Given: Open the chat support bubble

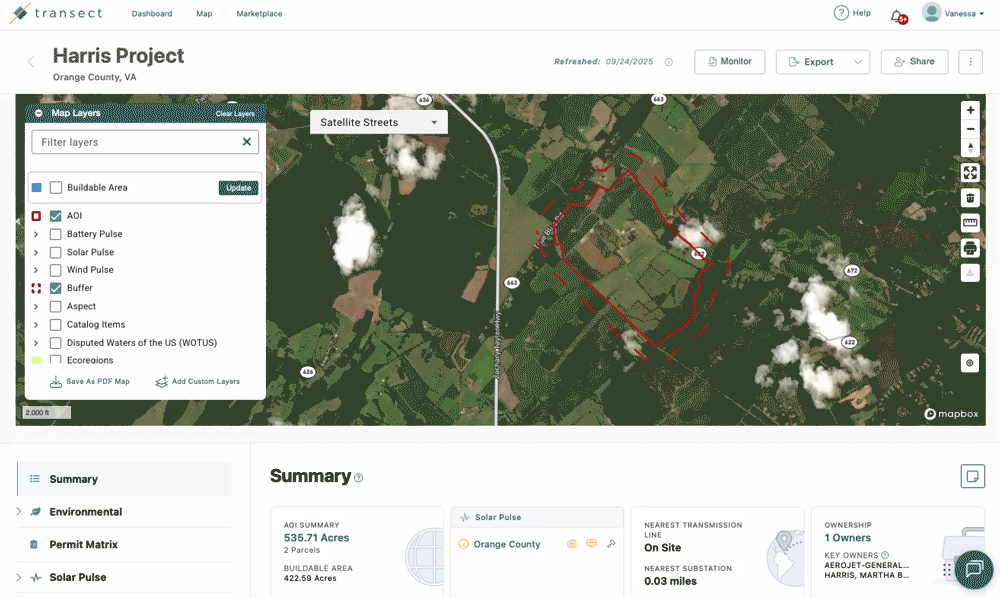Looking at the screenshot, I should tap(972, 569).
